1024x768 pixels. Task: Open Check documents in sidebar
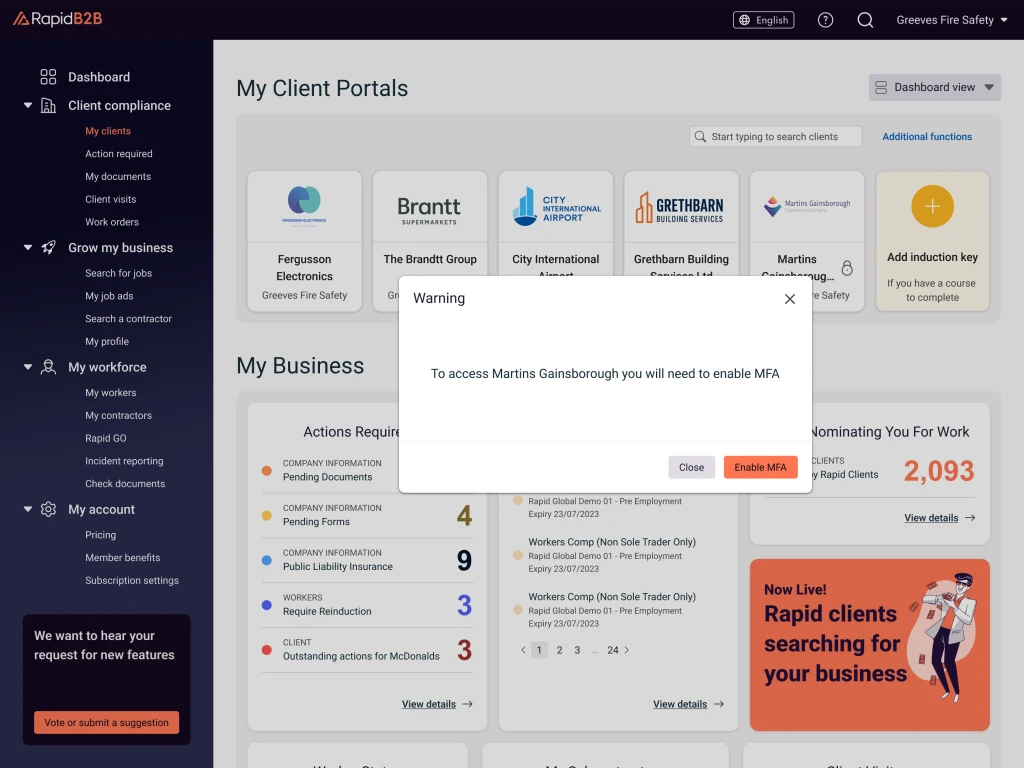(125, 485)
